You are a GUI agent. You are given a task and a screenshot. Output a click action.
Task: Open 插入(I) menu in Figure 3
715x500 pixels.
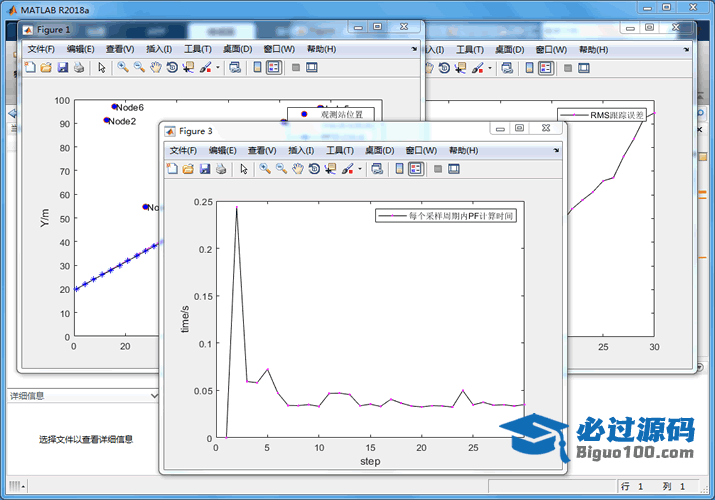(x=301, y=150)
